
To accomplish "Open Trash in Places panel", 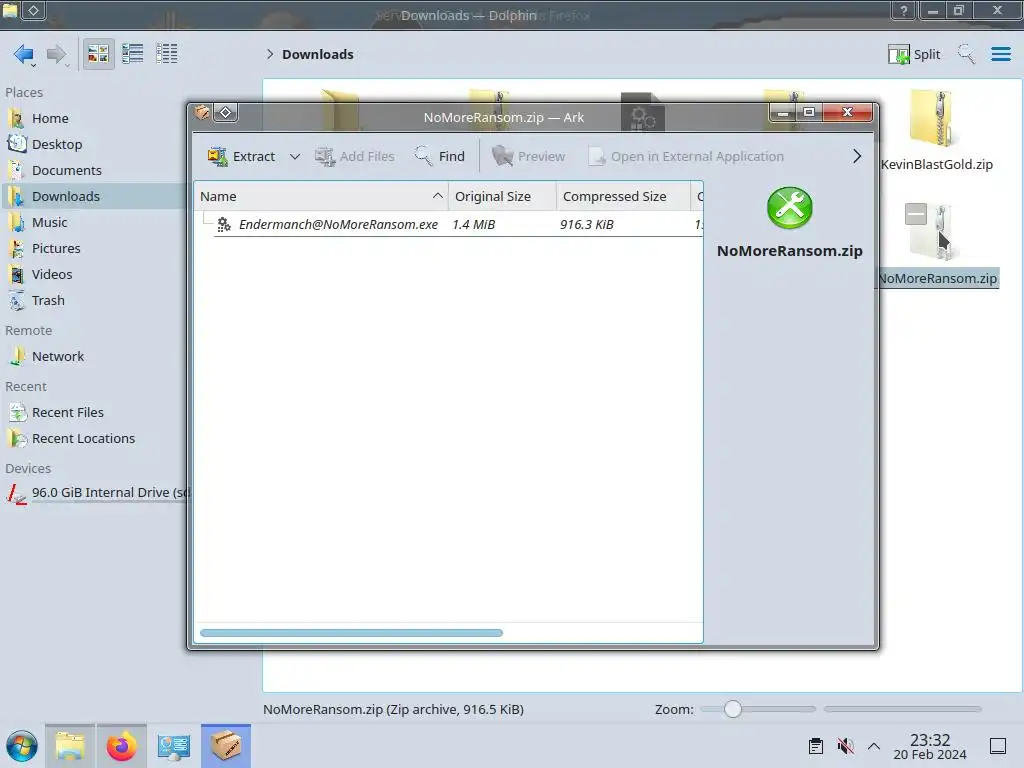I will pos(48,301).
